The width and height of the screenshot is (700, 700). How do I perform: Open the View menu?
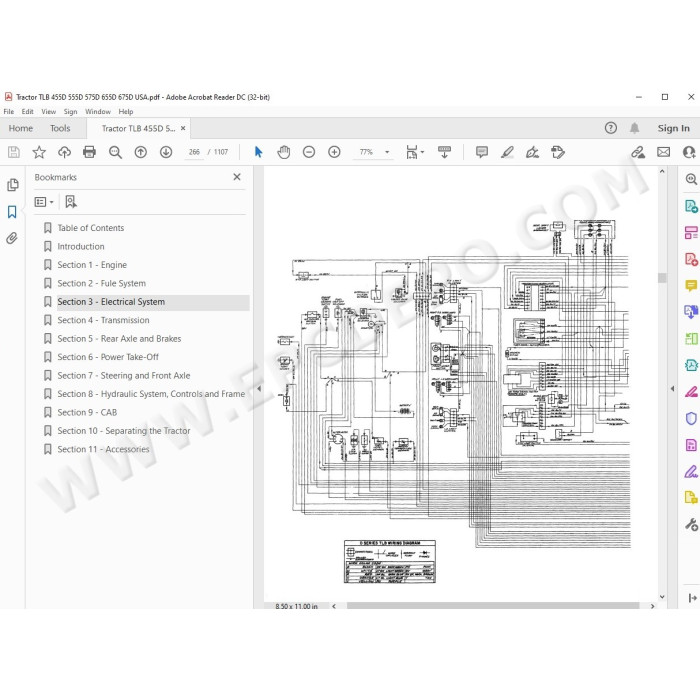(49, 112)
